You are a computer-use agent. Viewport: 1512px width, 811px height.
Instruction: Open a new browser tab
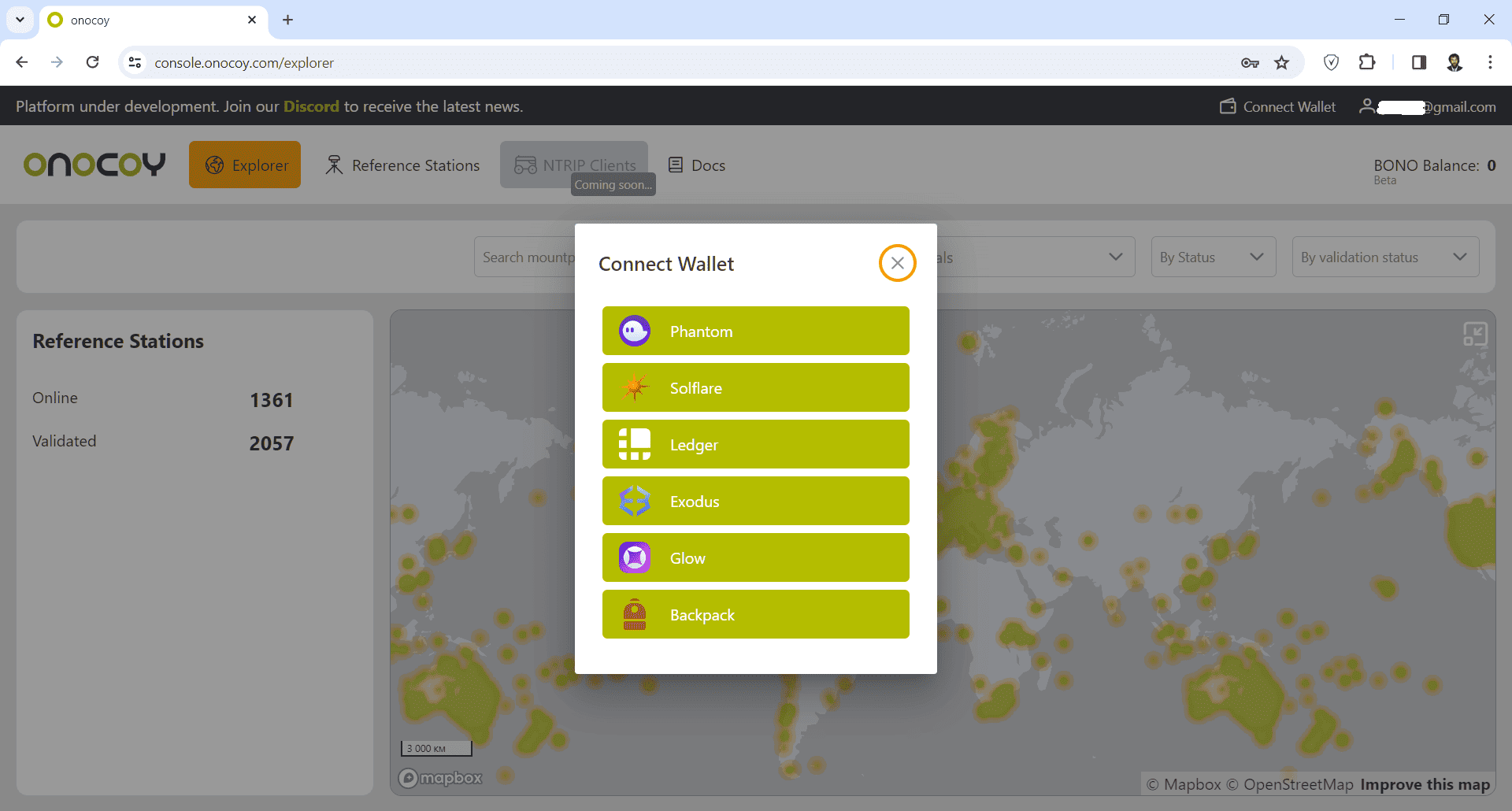(287, 20)
